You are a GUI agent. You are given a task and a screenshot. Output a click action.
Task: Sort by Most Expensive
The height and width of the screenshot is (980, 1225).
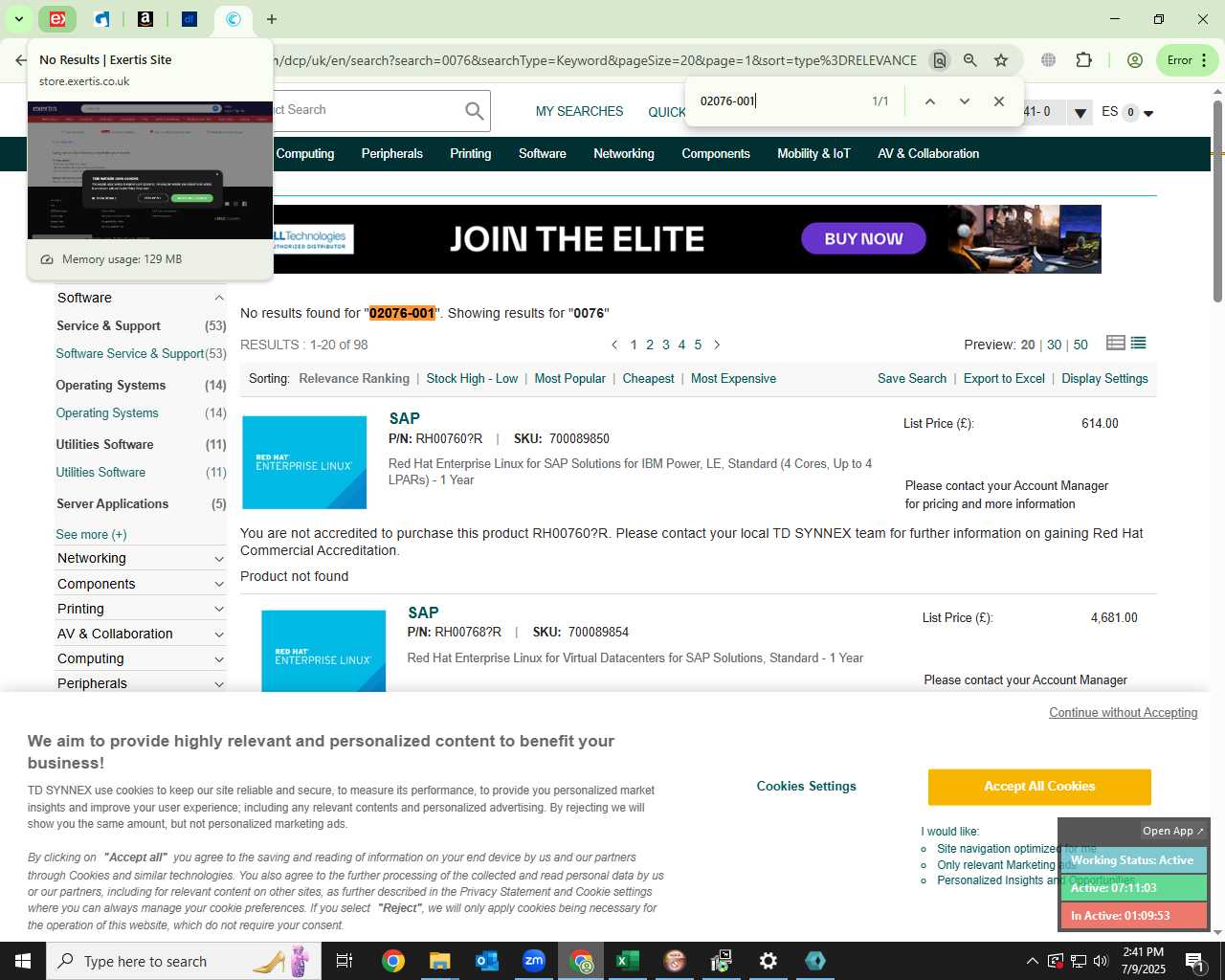tap(733, 378)
